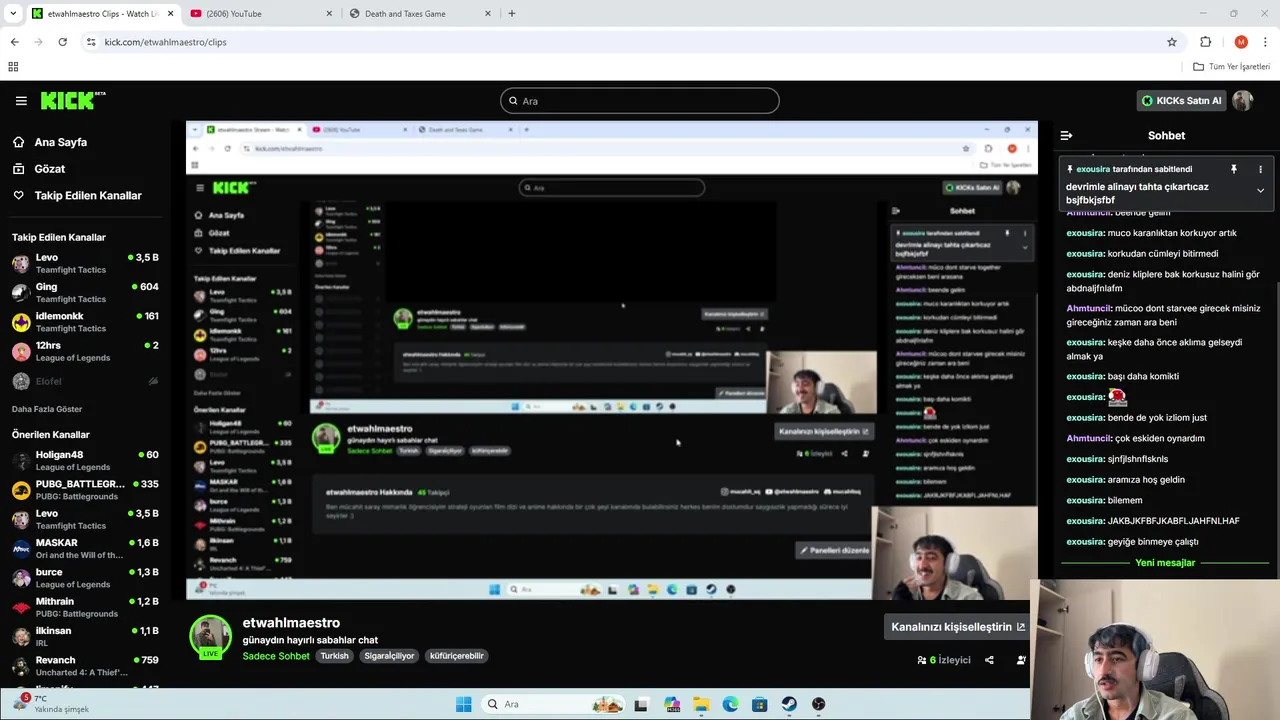This screenshot has height=720, width=1280.
Task: Focus the Kick Ara search field
Action: click(639, 101)
